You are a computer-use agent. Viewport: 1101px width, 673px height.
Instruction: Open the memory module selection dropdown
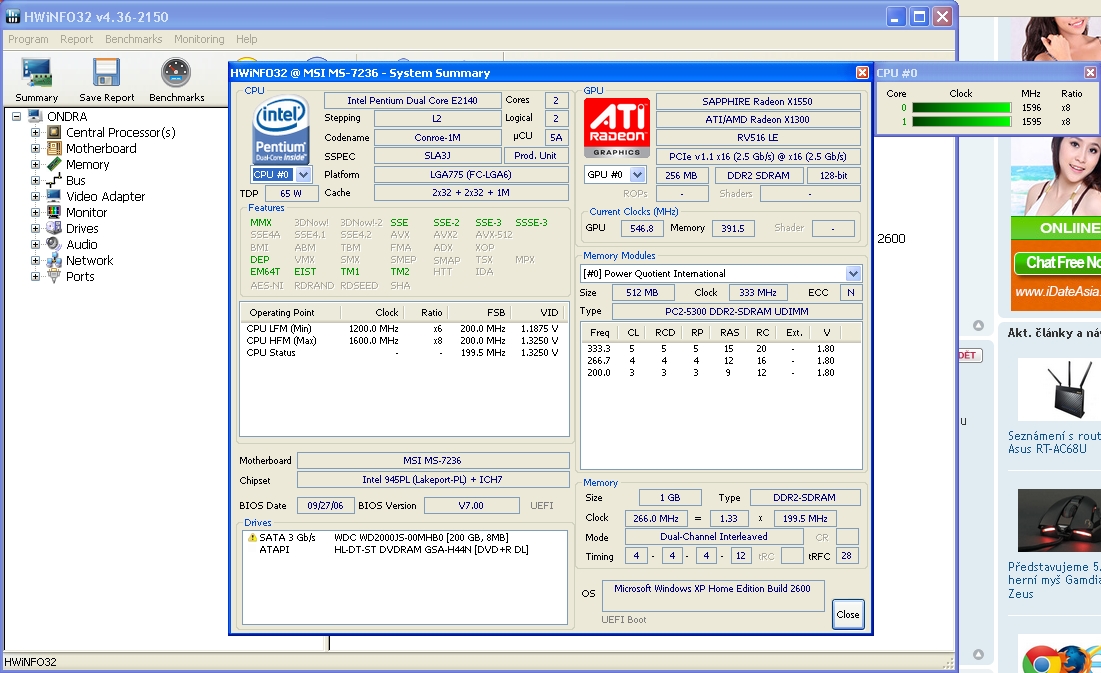(853, 274)
